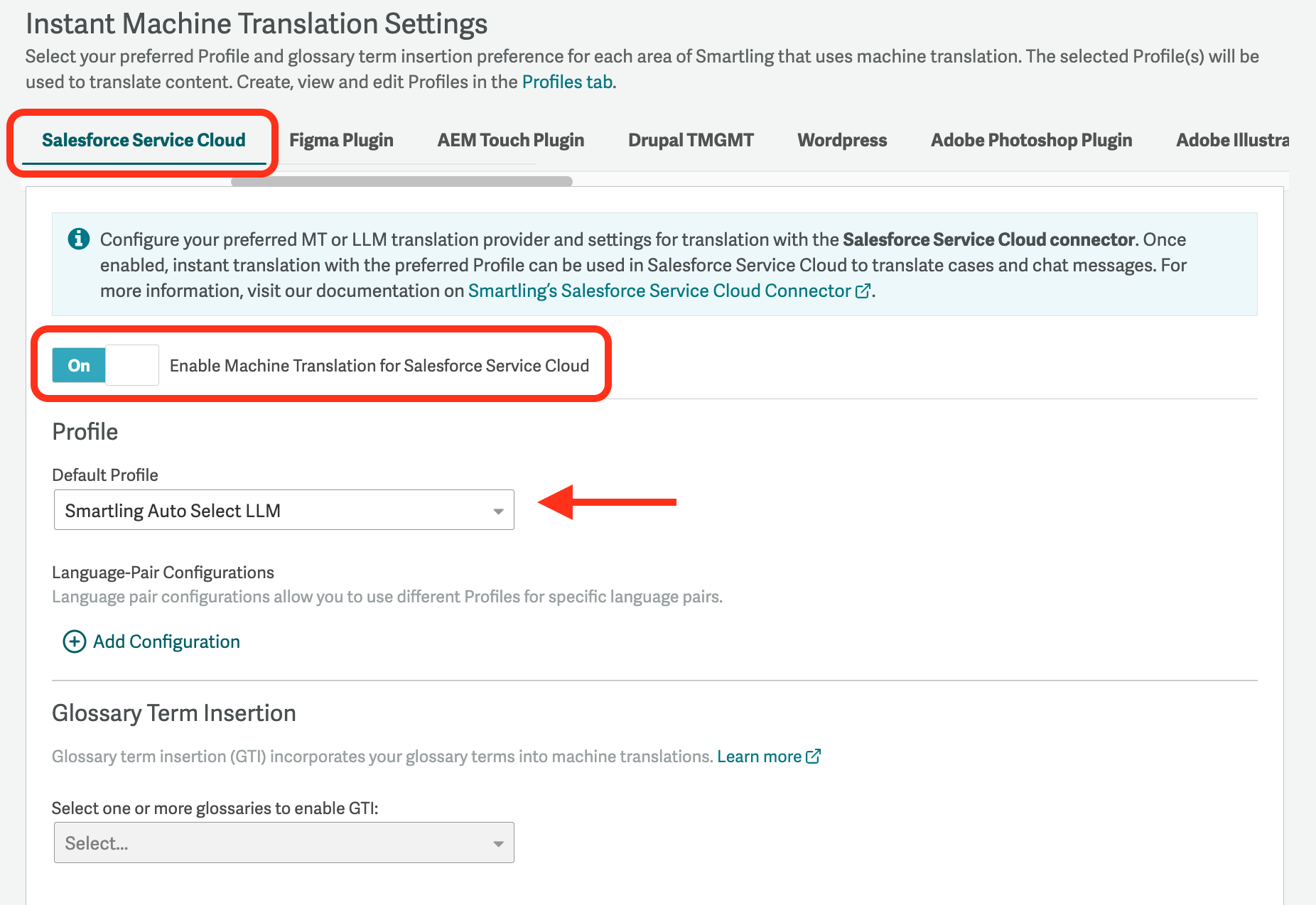Select the Drupal TMGMT tab
1316x905 pixels.
pyautogui.click(x=691, y=140)
